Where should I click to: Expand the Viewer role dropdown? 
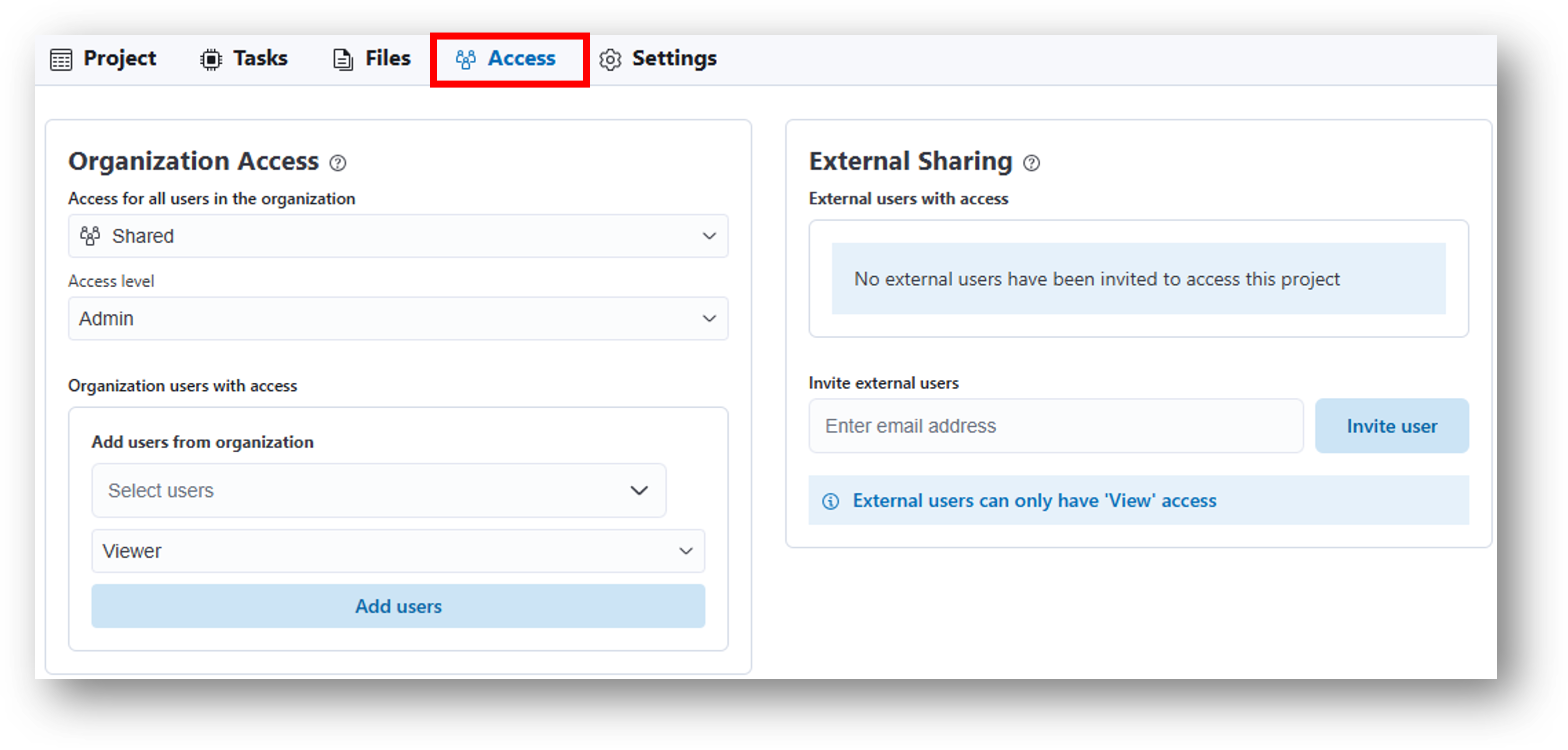pos(398,550)
